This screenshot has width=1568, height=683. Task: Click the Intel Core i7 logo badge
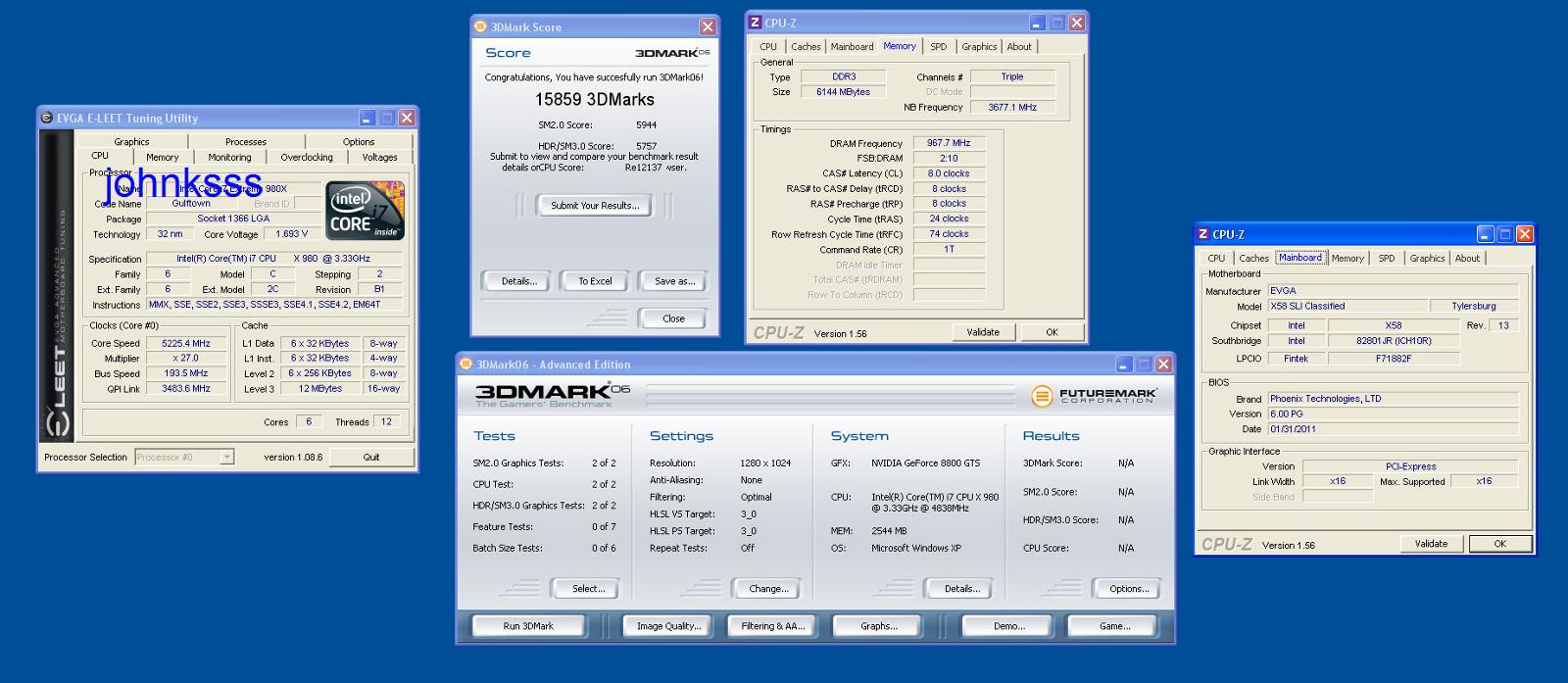(365, 210)
